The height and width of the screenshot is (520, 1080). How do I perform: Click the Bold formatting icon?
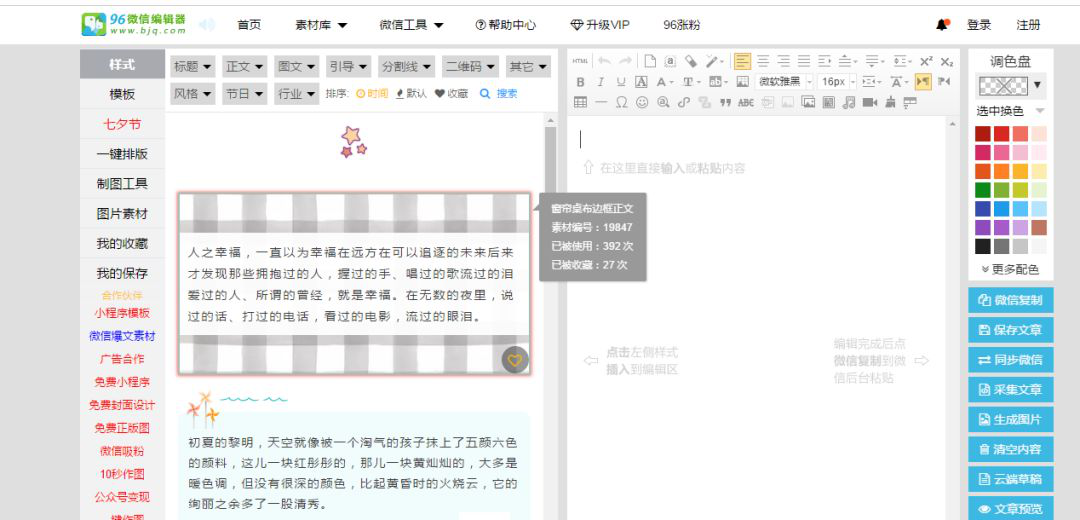coord(580,82)
